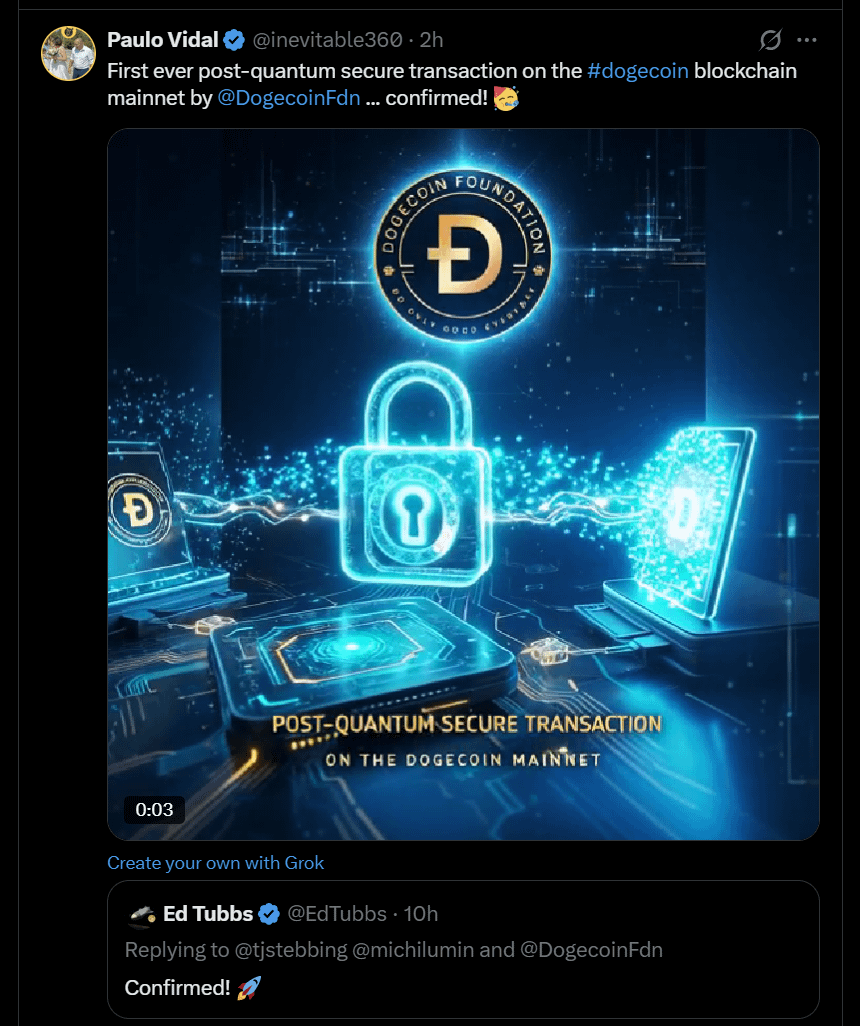Open the 2h tweet timestamp
The height and width of the screenshot is (1026, 860).
431,40
